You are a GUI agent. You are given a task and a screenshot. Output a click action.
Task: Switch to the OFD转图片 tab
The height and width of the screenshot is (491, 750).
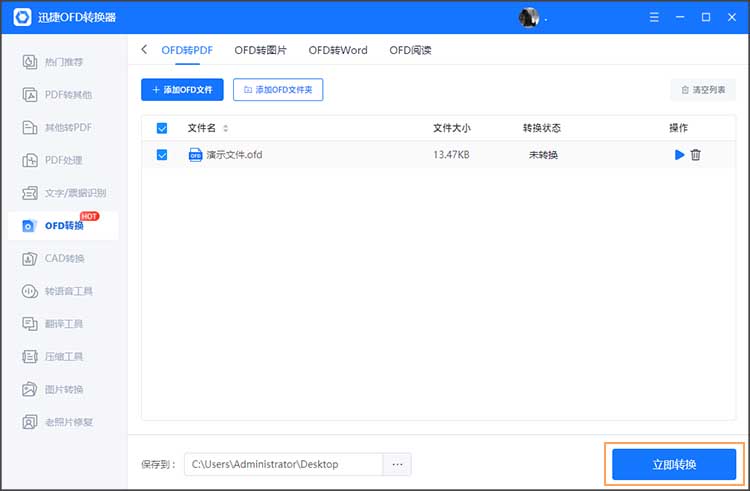260,50
